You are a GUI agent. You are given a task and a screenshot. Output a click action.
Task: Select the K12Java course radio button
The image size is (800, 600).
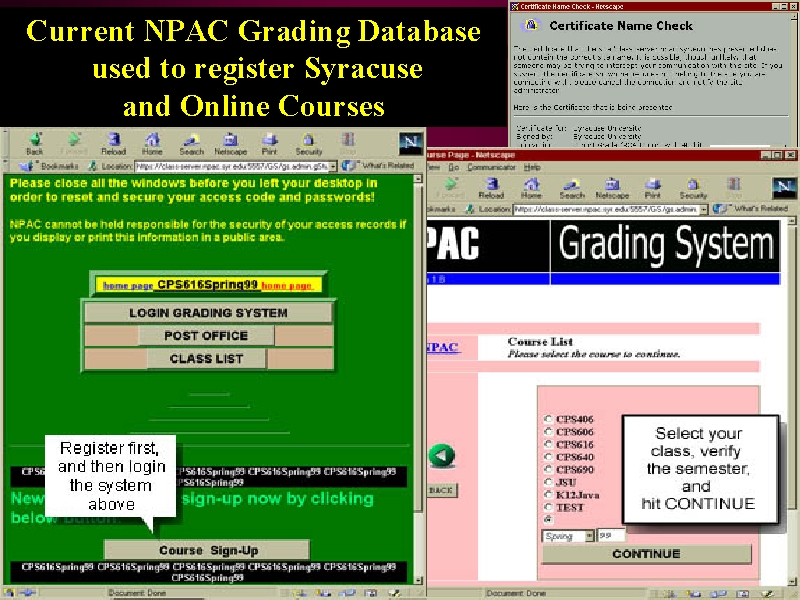548,494
